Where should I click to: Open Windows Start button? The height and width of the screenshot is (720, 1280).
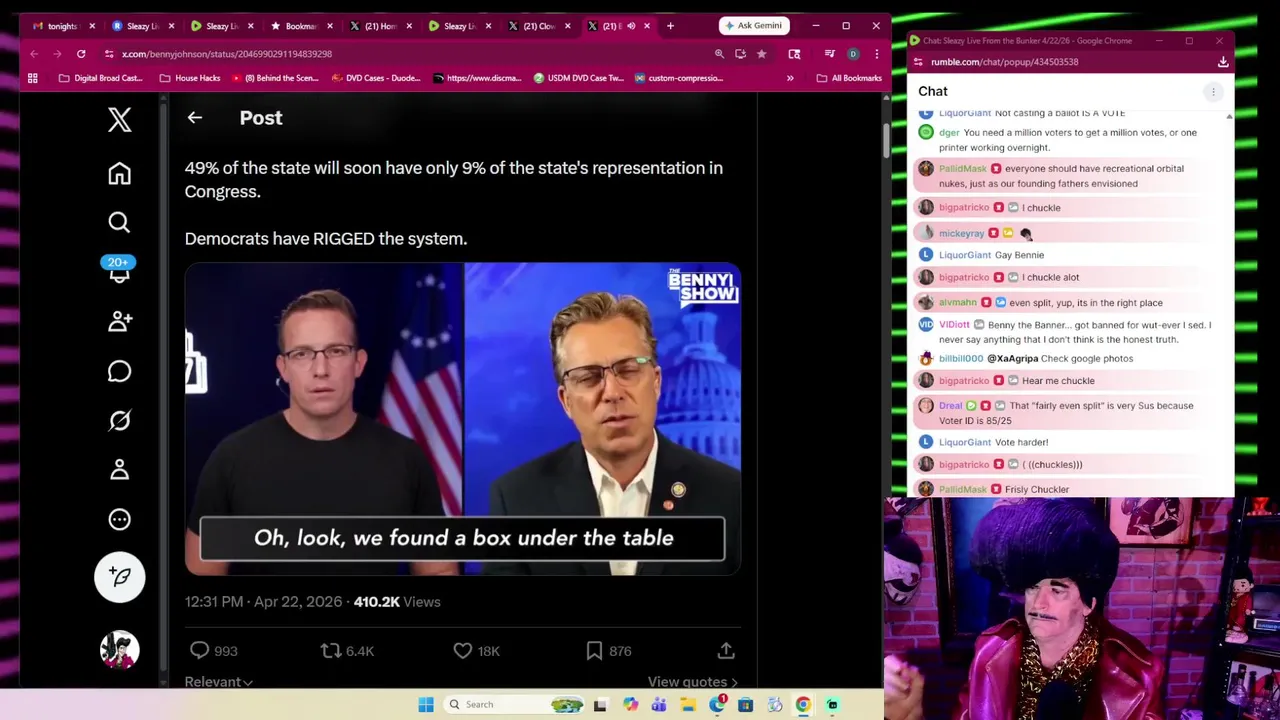[x=426, y=705]
